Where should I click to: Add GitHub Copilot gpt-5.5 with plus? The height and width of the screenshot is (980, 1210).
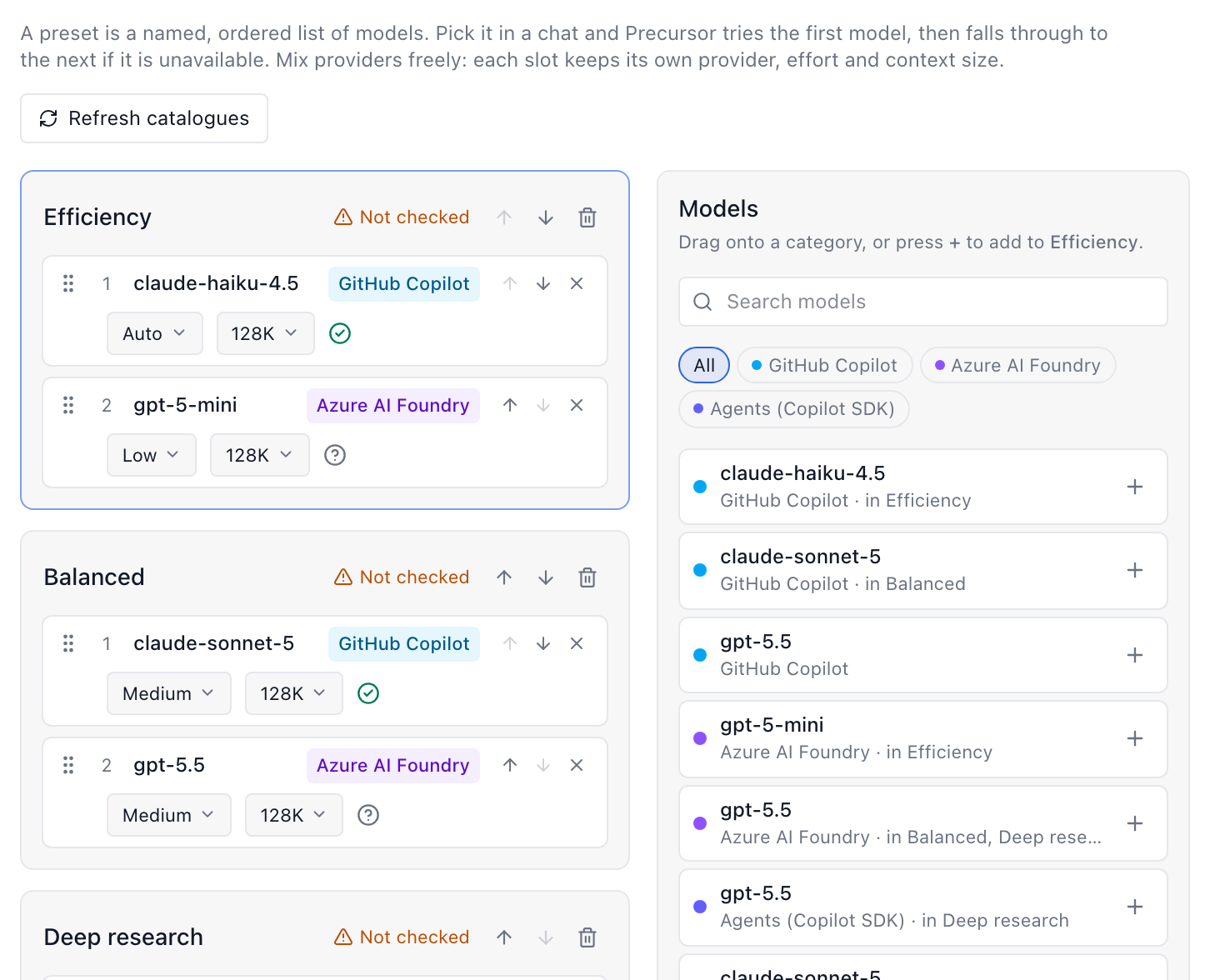1135,655
